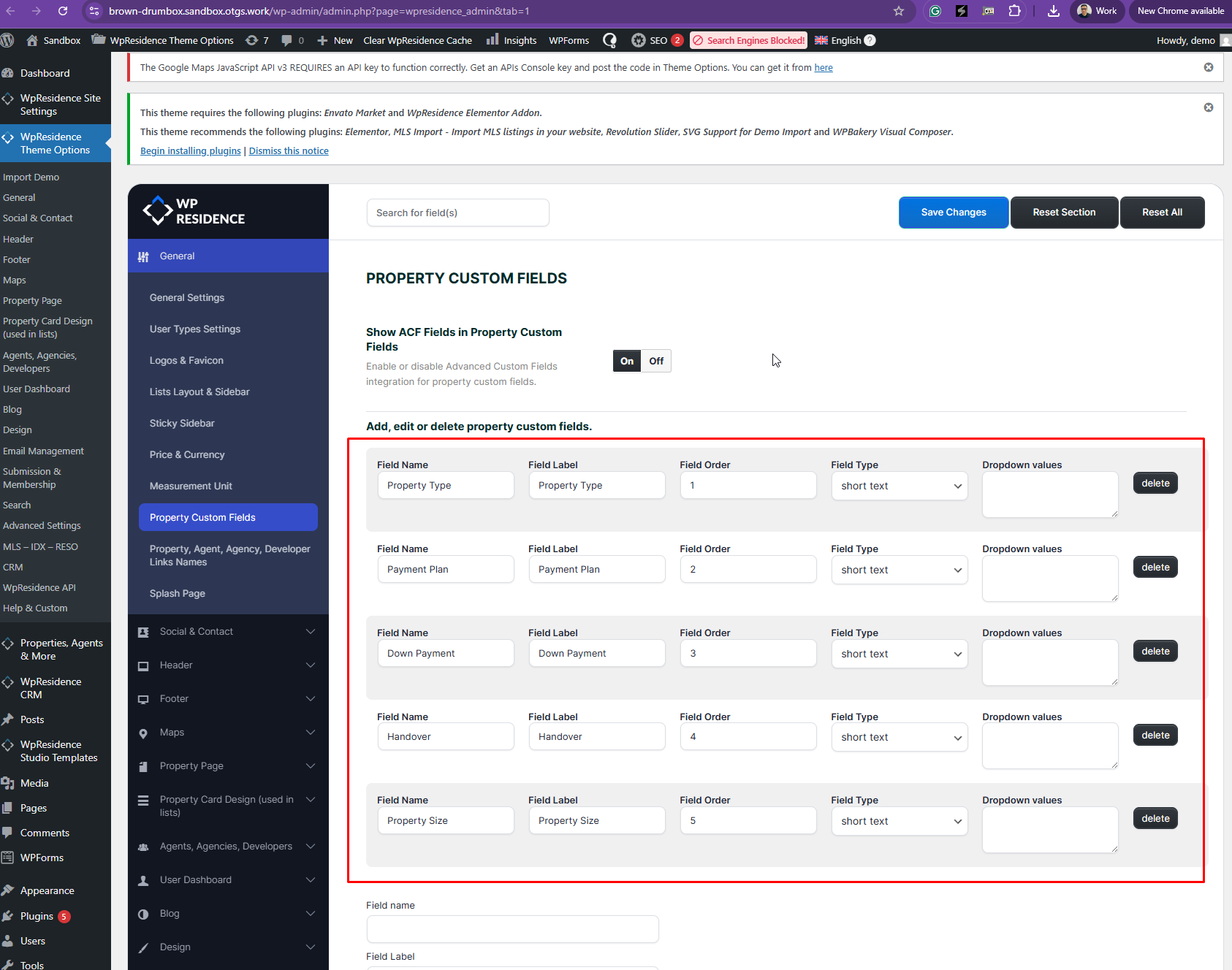Click the Save Changes button

point(953,213)
